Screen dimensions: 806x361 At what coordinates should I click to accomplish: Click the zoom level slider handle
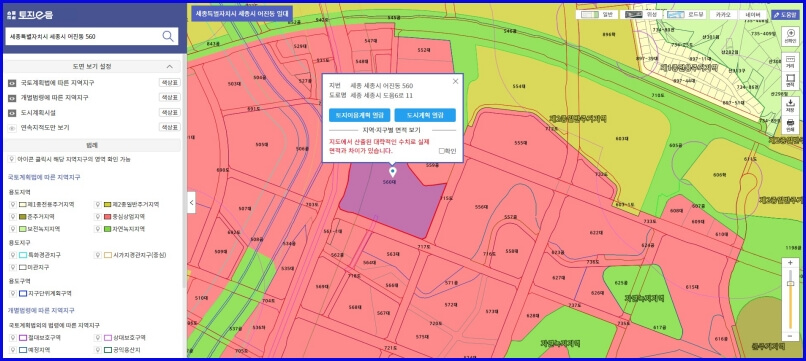pos(791,283)
